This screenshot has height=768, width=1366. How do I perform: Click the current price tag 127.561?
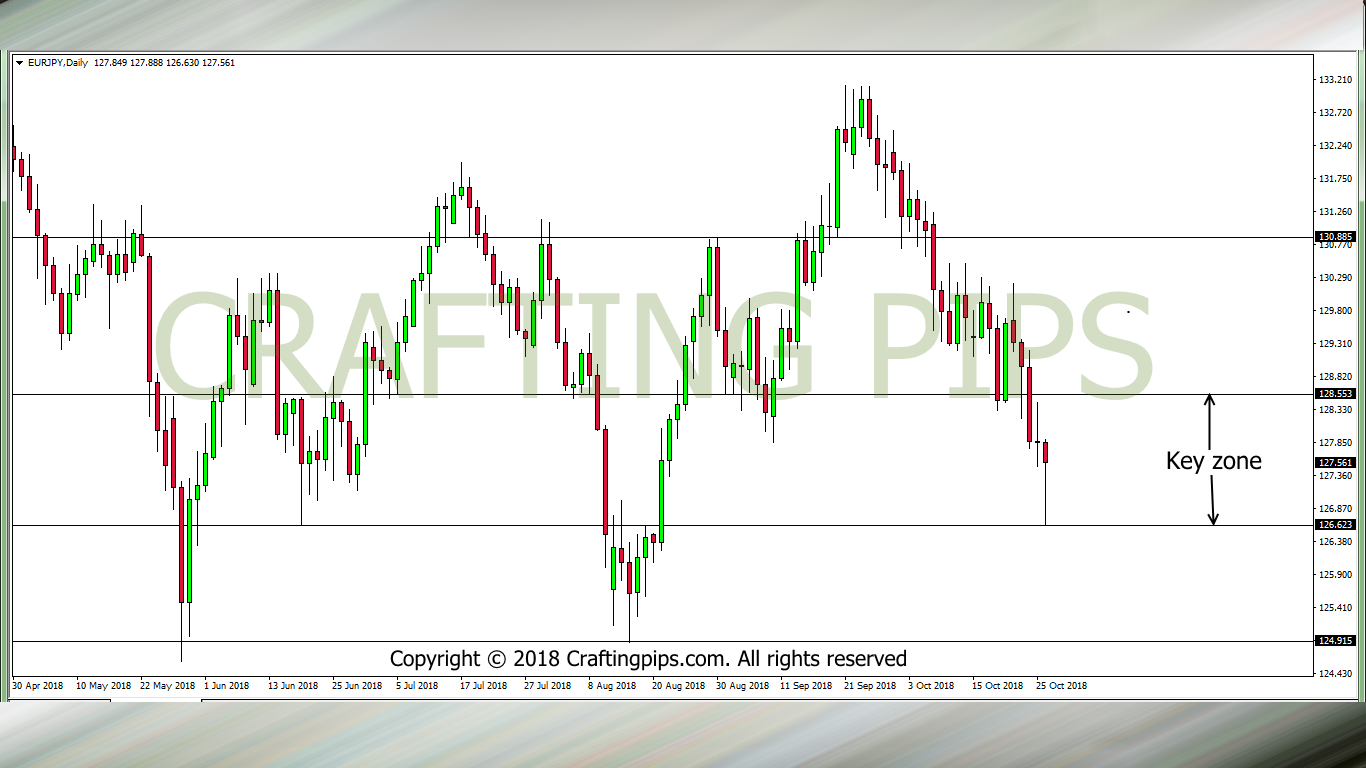pyautogui.click(x=1336, y=463)
